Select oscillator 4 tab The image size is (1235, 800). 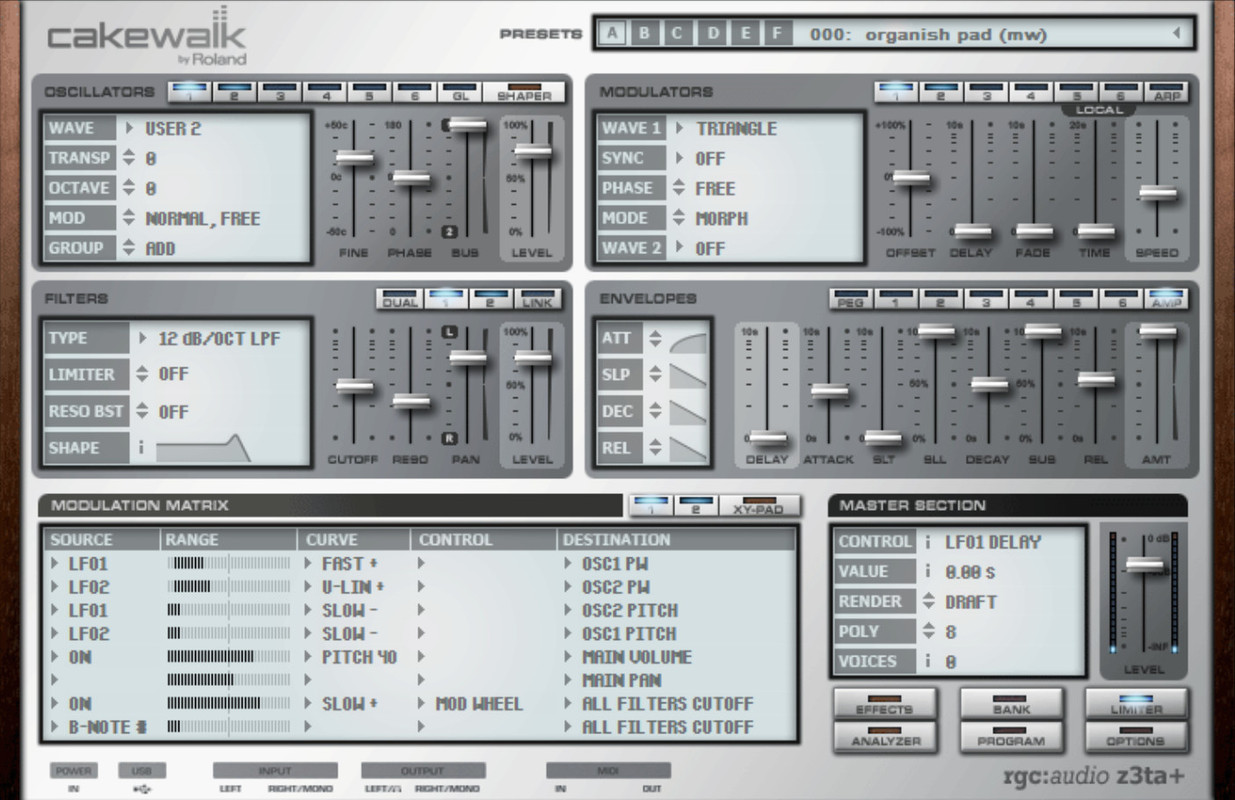tap(325, 92)
